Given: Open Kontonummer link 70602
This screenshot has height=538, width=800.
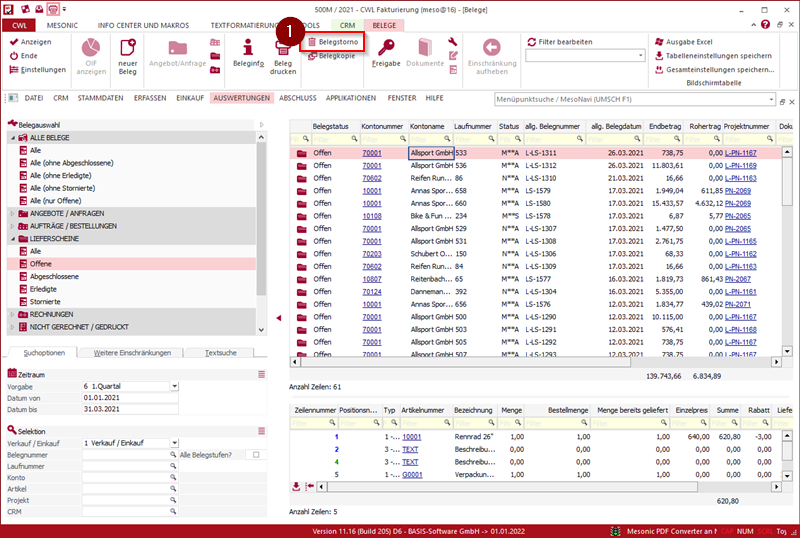Looking at the screenshot, I should [x=371, y=177].
